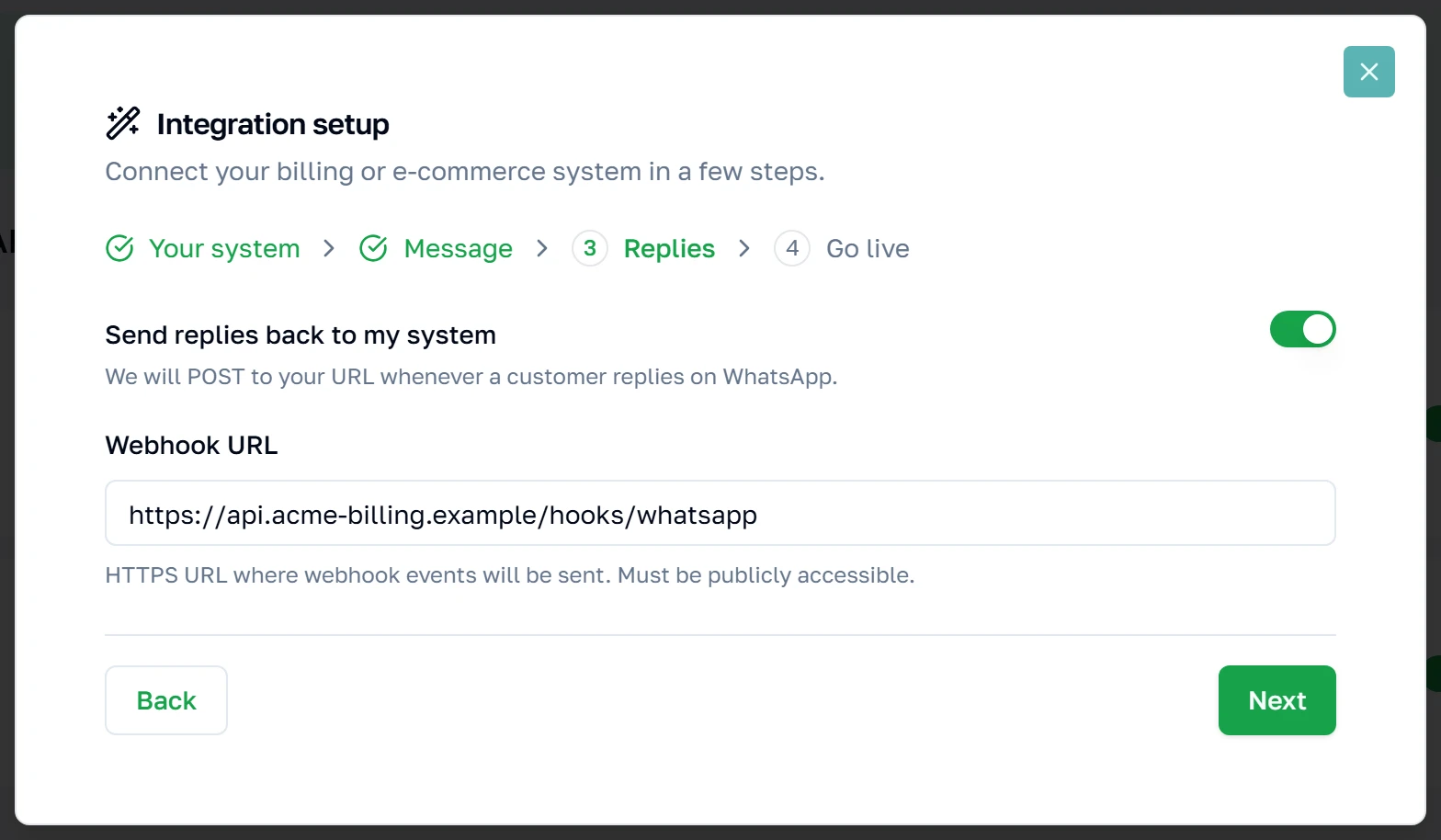Jump to the Go live step
Viewport: 1441px width, 840px height.
(868, 248)
